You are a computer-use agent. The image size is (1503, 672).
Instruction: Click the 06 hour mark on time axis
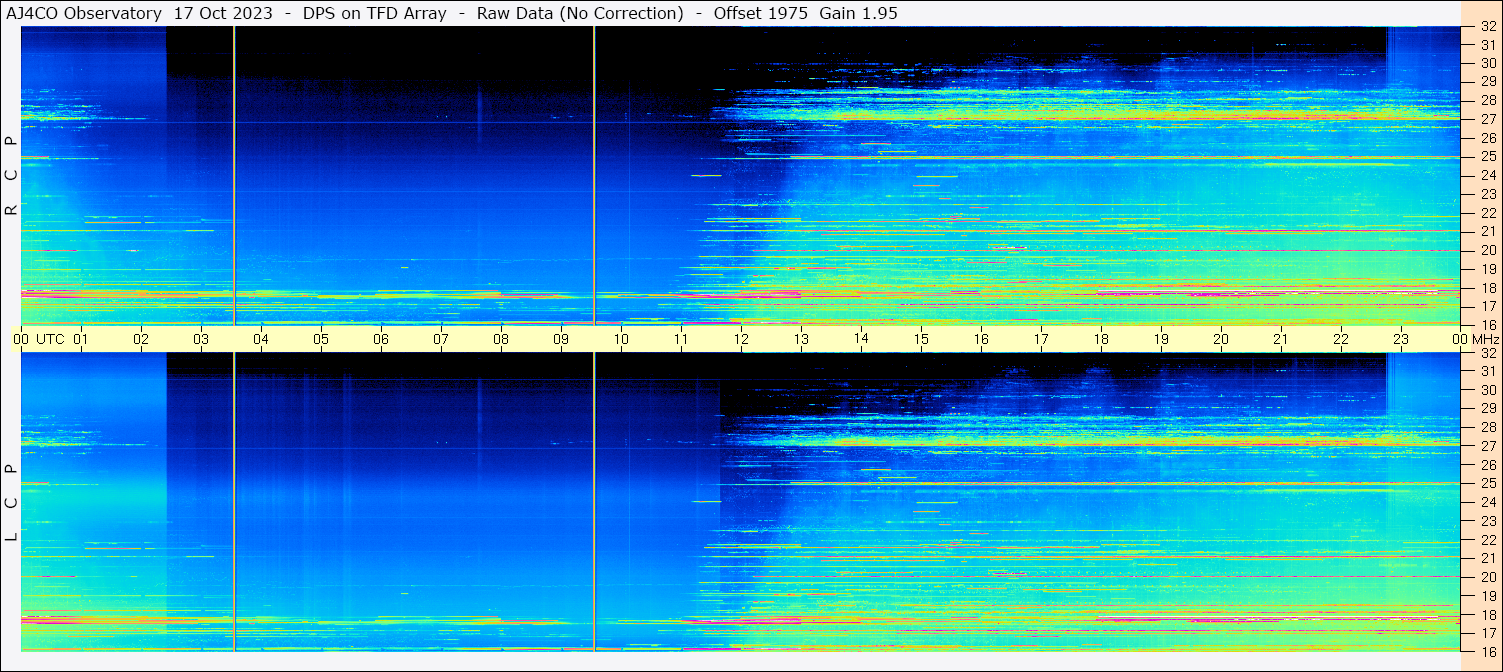pyautogui.click(x=381, y=339)
